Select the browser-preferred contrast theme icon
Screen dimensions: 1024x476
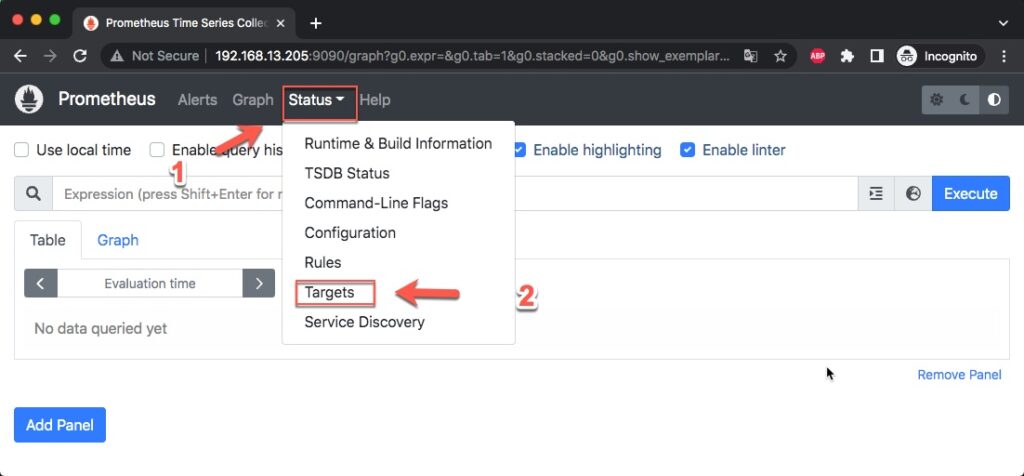pos(994,100)
